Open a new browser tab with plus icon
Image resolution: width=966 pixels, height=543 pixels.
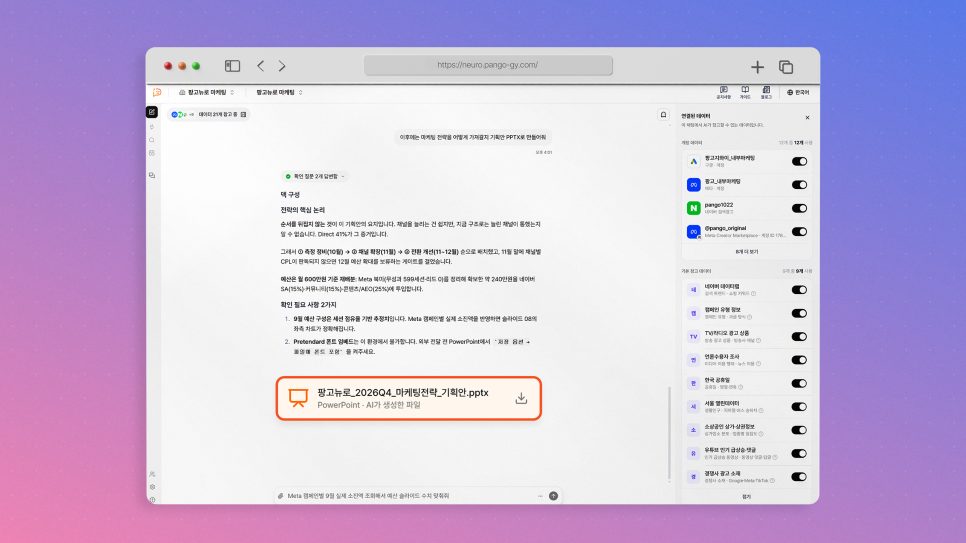757,67
